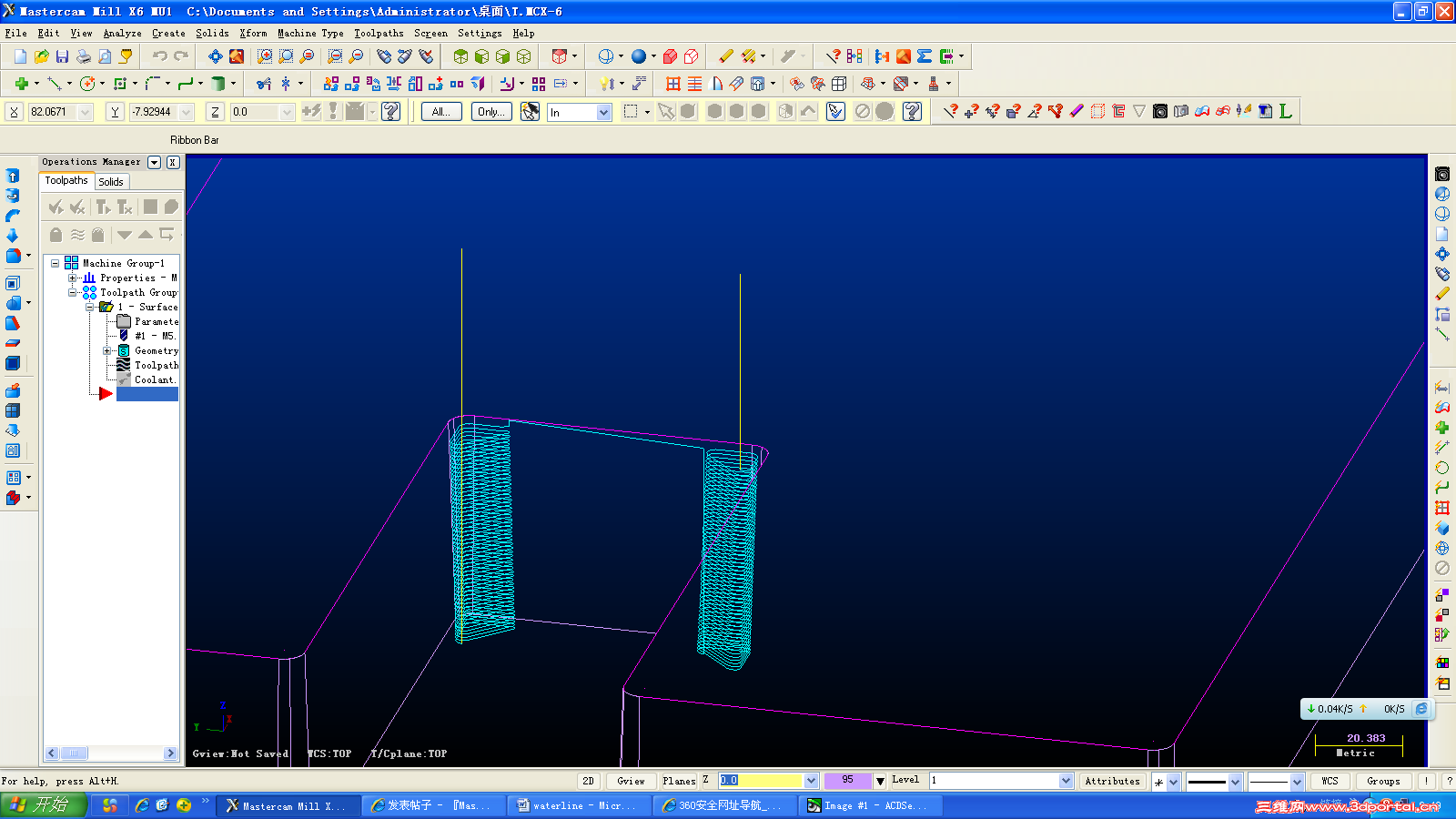This screenshot has height=819, width=1456.
Task: Expand the Geometry tree node
Action: pos(106,350)
